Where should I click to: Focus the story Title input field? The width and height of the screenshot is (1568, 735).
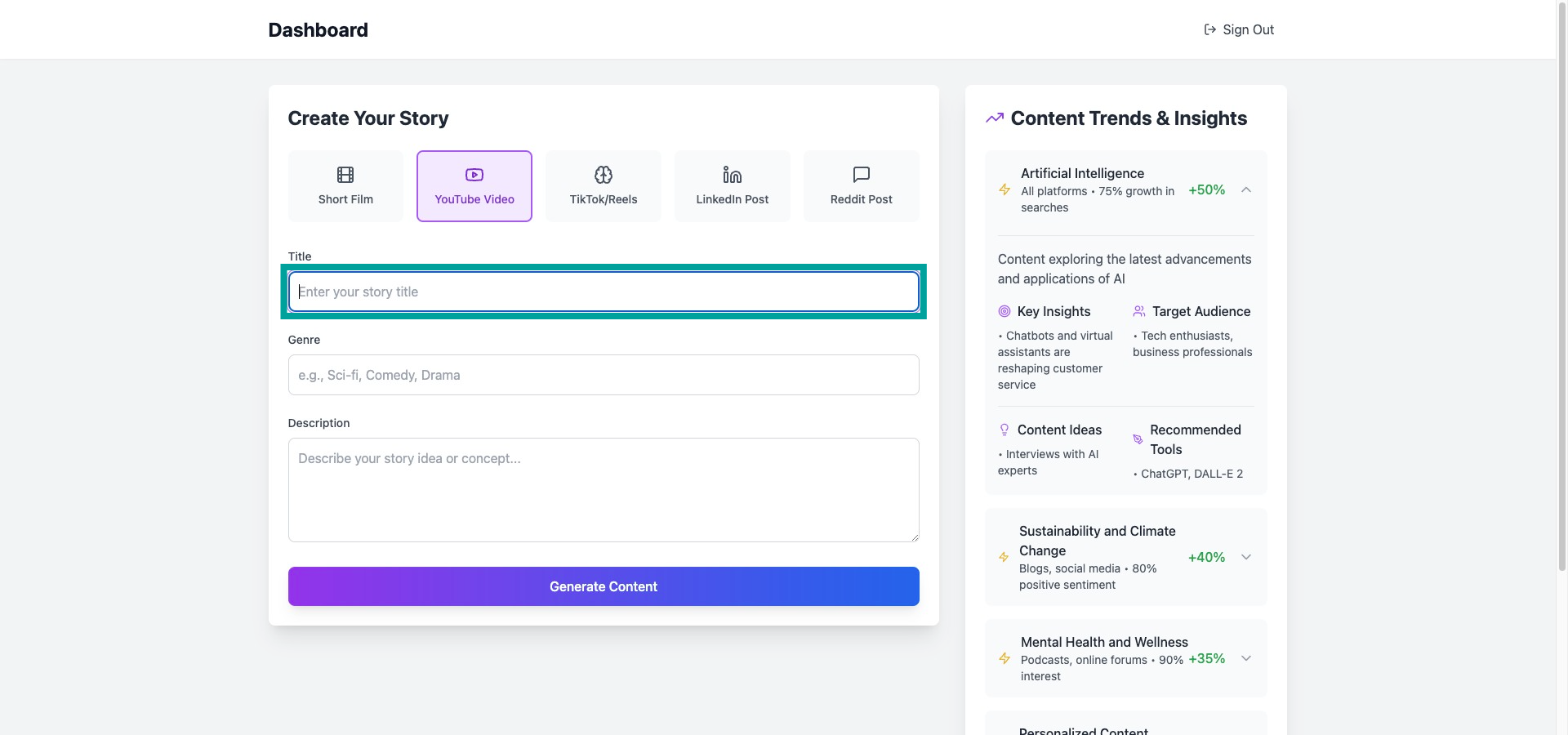coord(604,292)
